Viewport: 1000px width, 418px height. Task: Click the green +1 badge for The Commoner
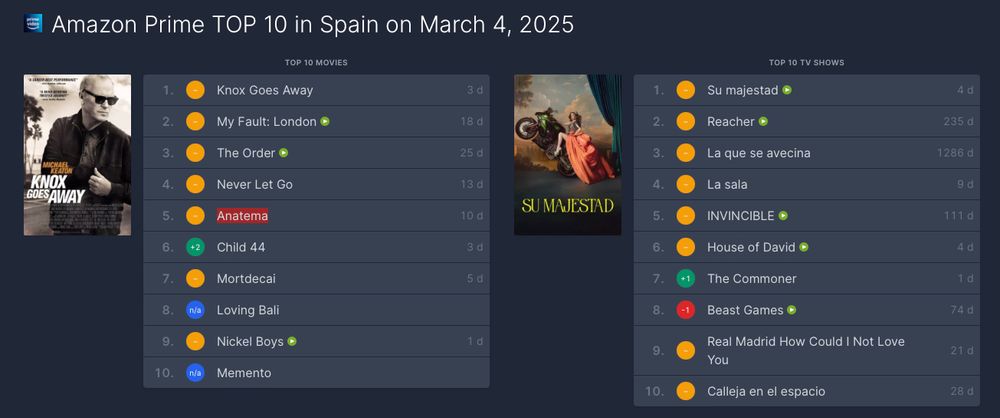pyautogui.click(x=686, y=279)
